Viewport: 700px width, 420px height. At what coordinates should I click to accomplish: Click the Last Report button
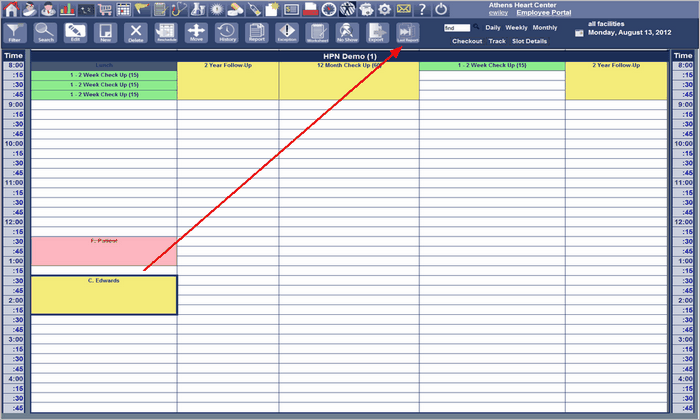pos(408,33)
